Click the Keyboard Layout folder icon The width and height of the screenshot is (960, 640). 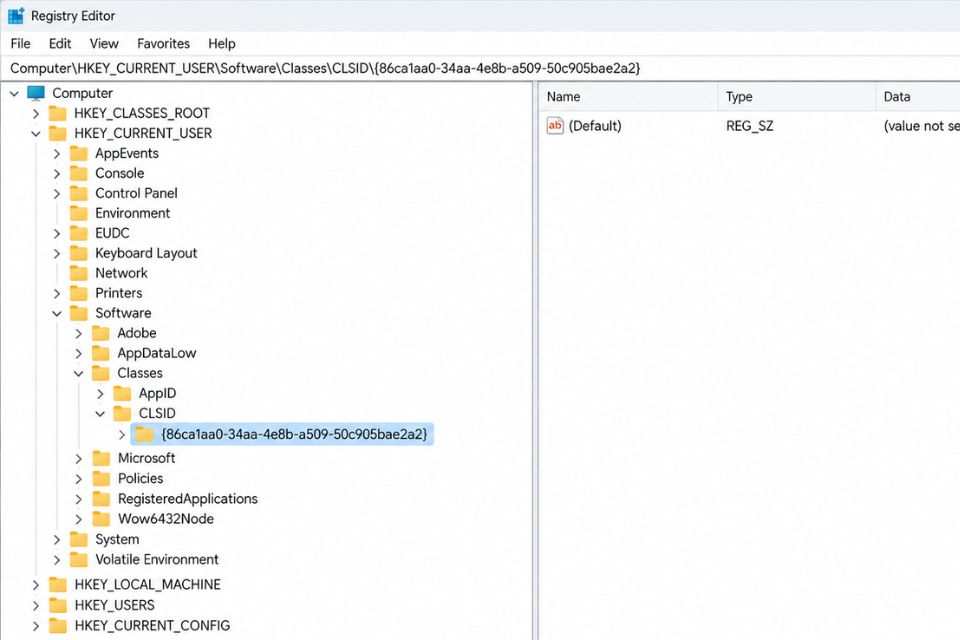[78, 253]
